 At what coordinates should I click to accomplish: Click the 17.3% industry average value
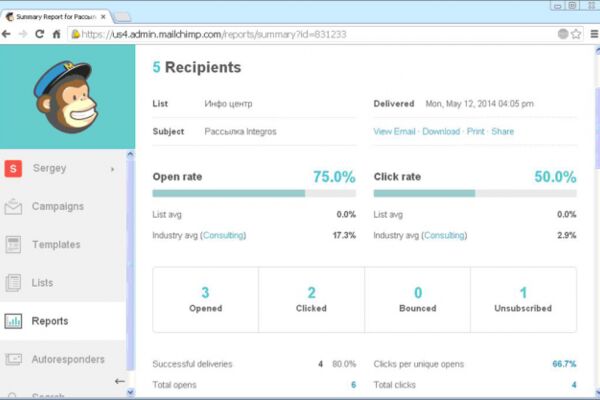[x=344, y=235]
